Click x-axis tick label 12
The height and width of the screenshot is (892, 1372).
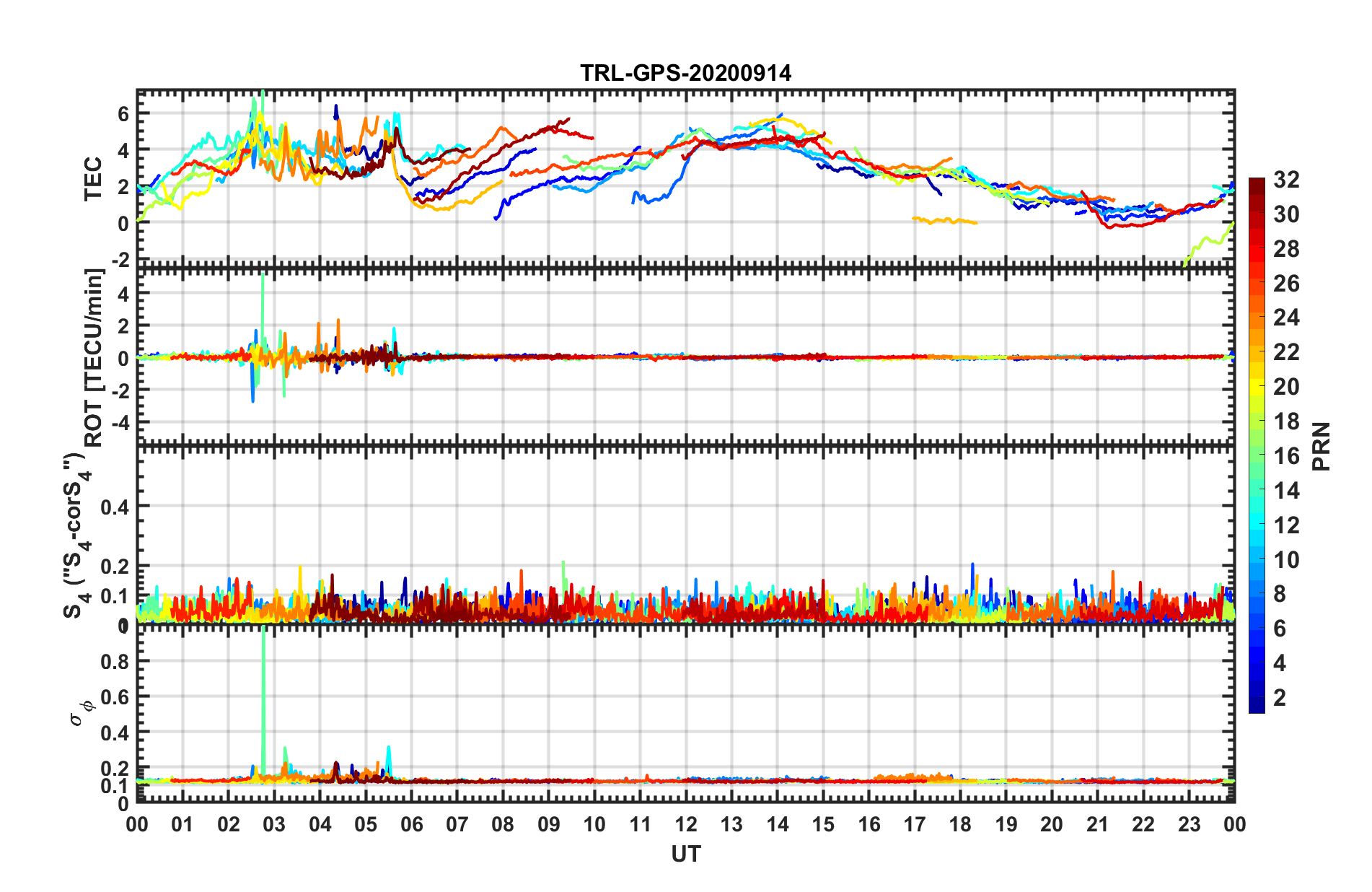pyautogui.click(x=686, y=824)
